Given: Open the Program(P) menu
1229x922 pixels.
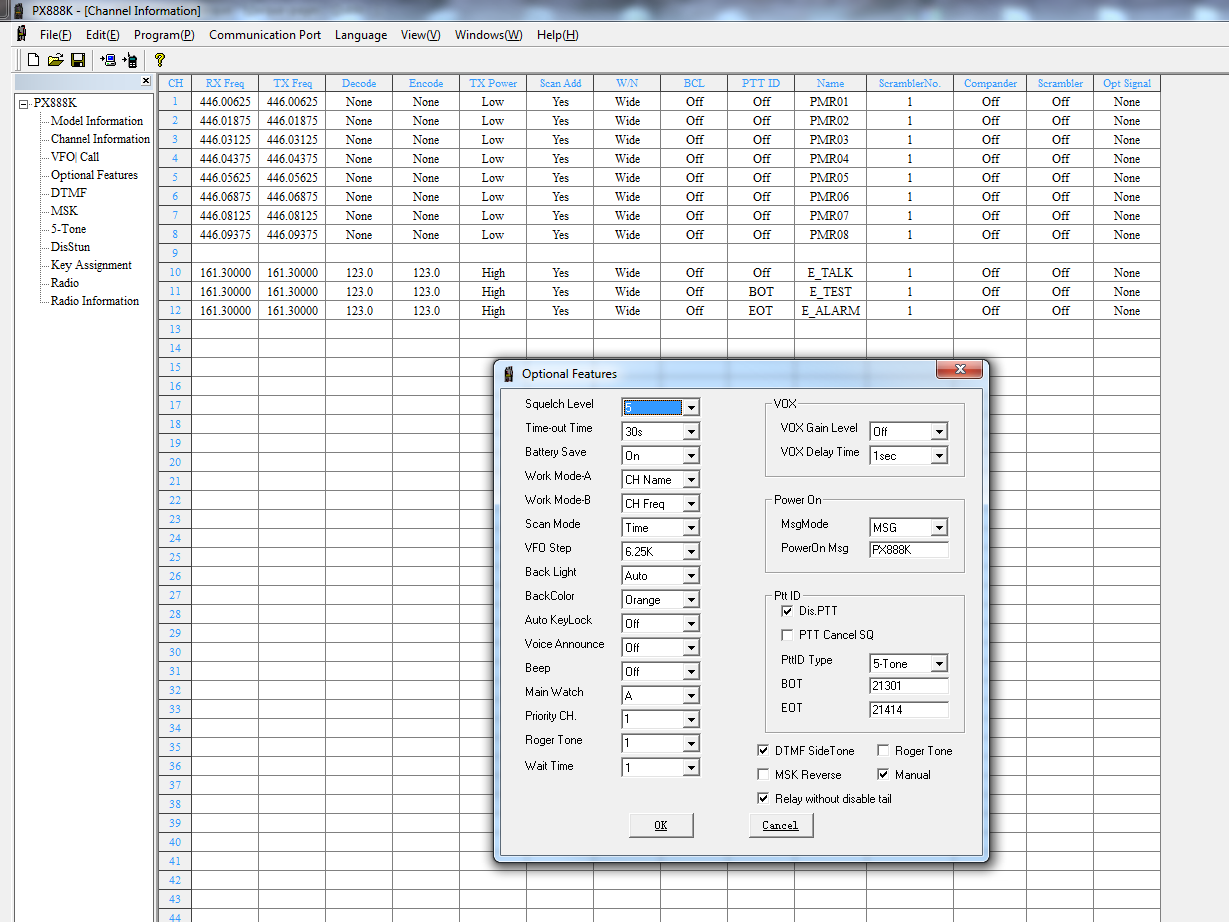Looking at the screenshot, I should pyautogui.click(x=164, y=35).
